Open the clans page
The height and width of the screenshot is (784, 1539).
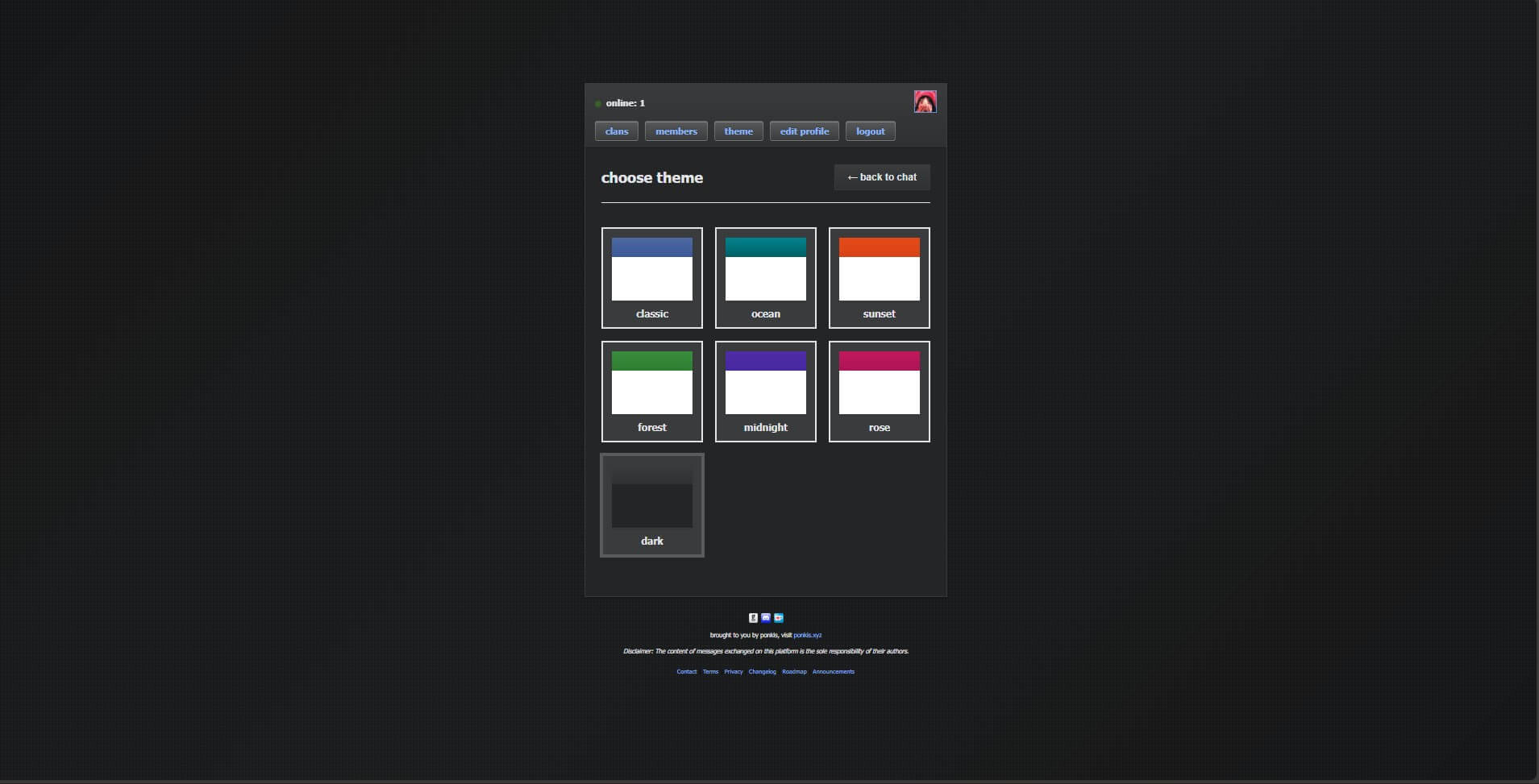617,131
